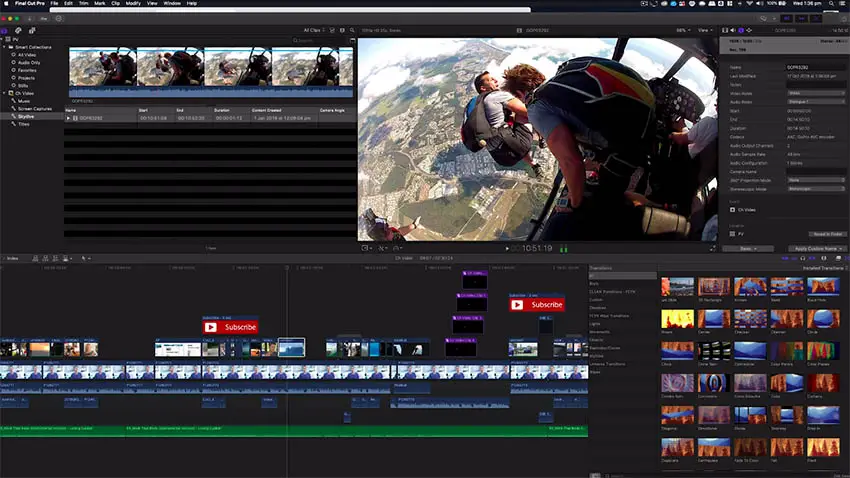Click the macOS volume icon
This screenshot has width=850, height=478.
click(x=759, y=3)
